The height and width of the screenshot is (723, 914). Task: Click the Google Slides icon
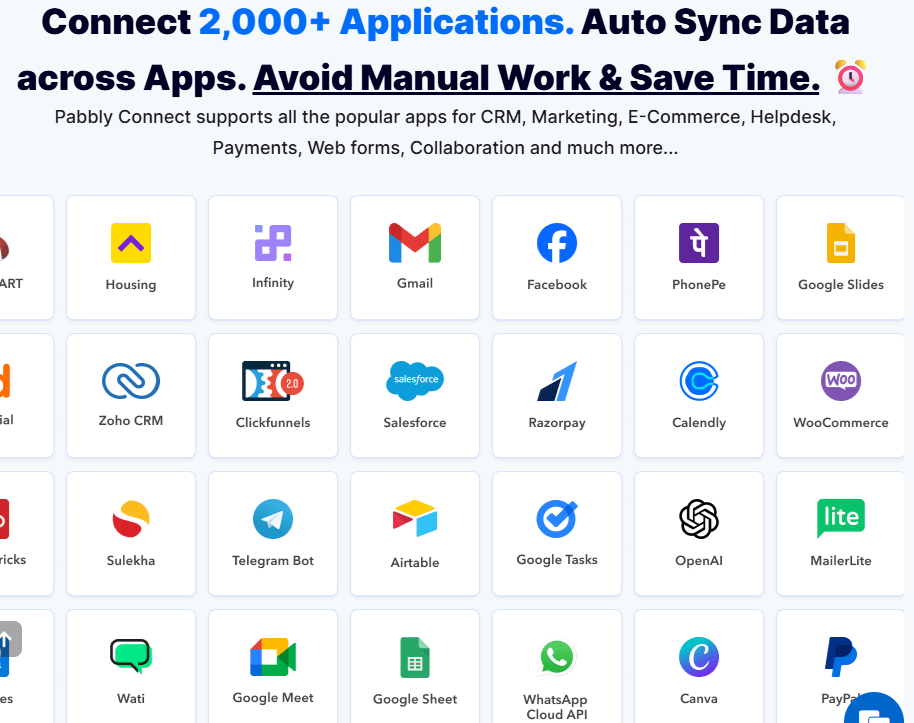[841, 243]
